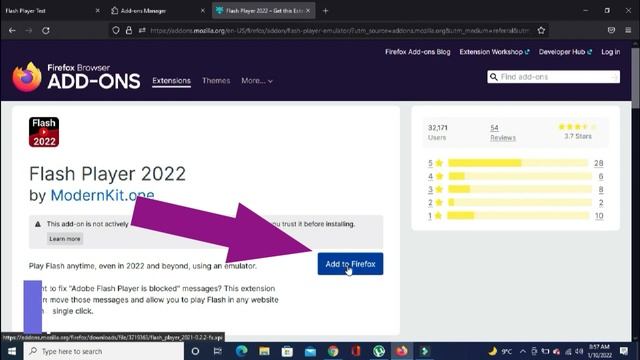The image size is (640, 360).
Task: Open the Extensions section
Action: (x=171, y=81)
